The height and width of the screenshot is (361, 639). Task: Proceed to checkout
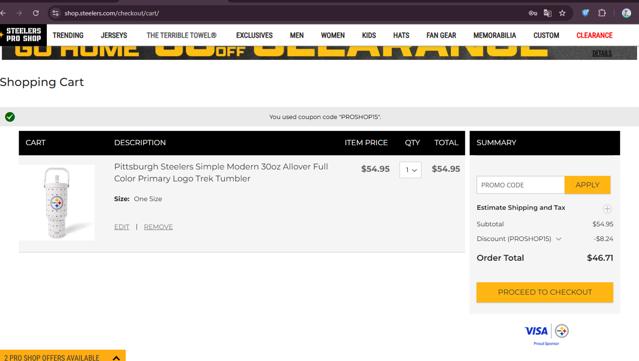tap(544, 292)
